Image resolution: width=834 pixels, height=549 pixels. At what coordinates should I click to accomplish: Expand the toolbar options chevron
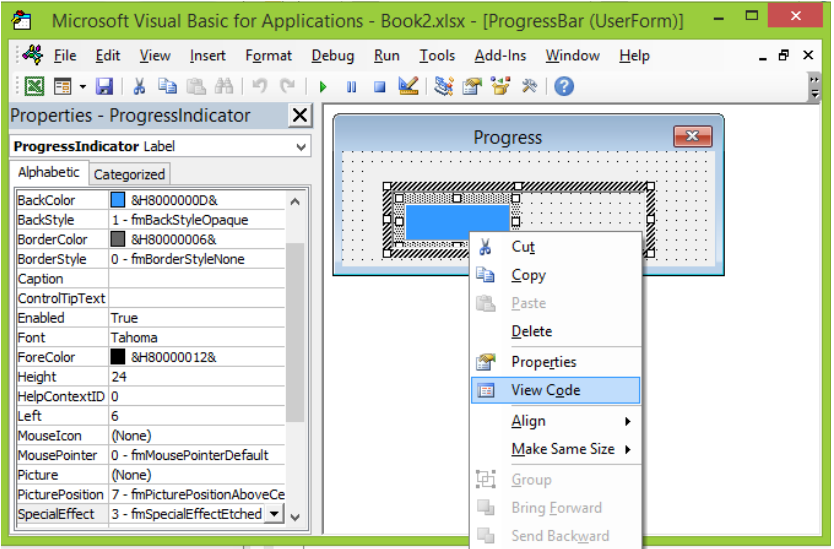[x=814, y=87]
